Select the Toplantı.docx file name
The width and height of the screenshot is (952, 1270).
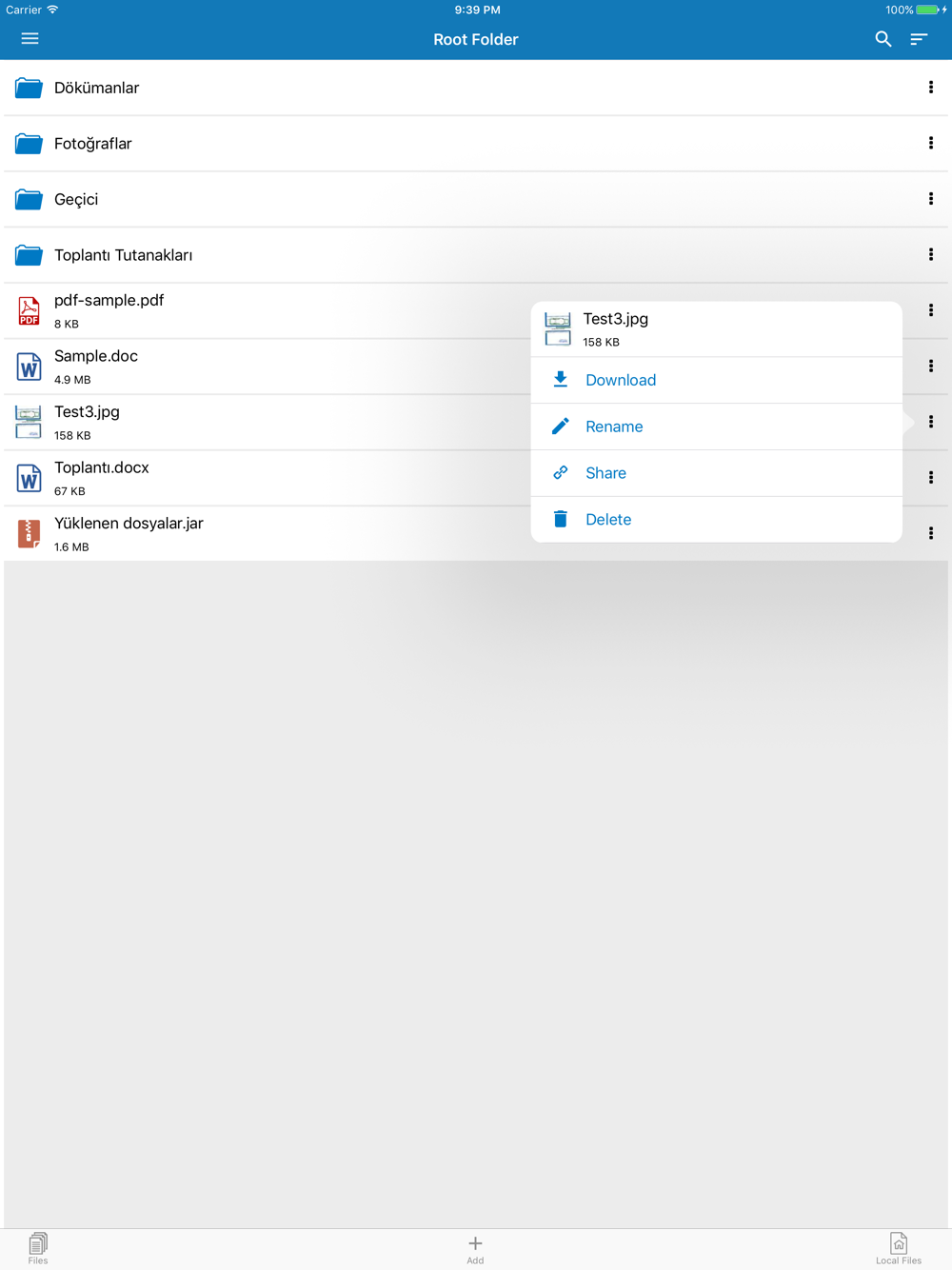click(102, 467)
